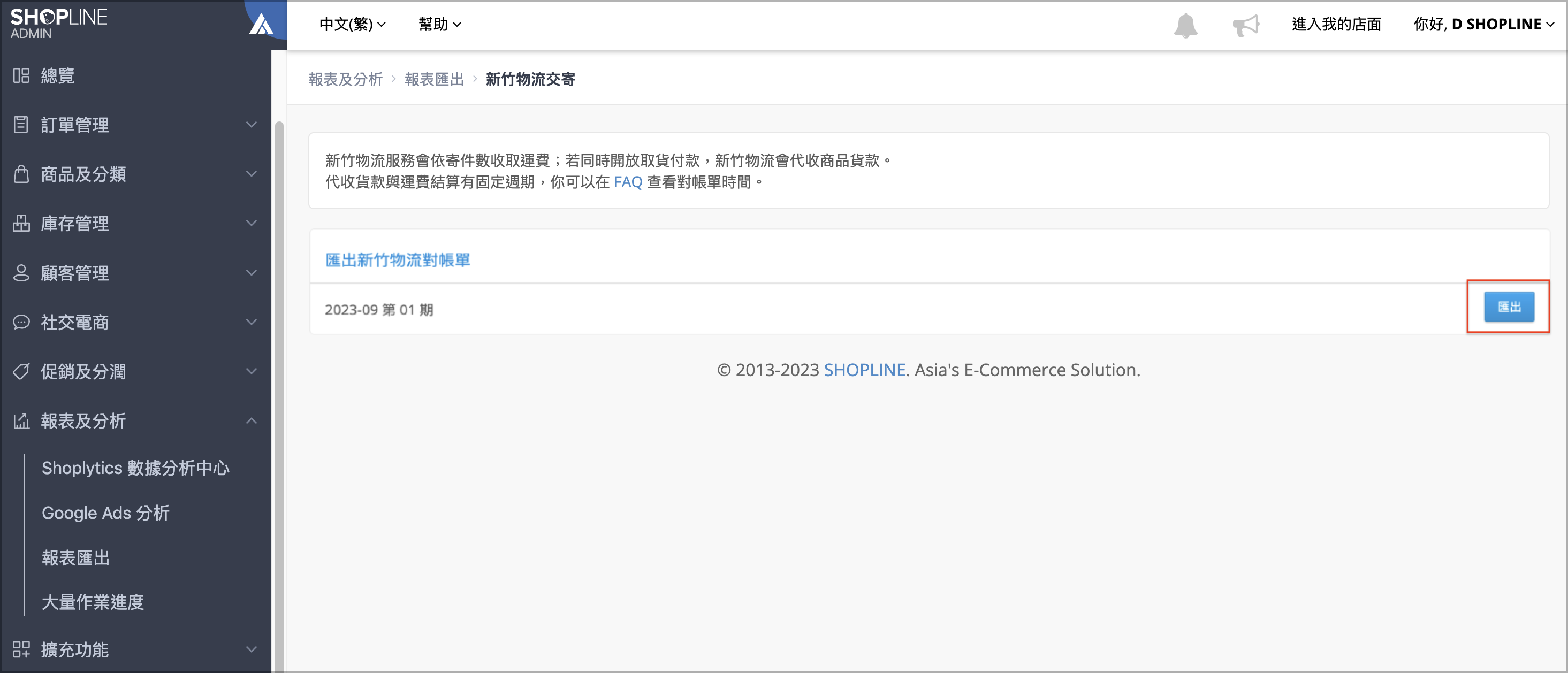Click the 報表及分析 chart icon
Image resolution: width=1568 pixels, height=673 pixels.
coord(21,420)
